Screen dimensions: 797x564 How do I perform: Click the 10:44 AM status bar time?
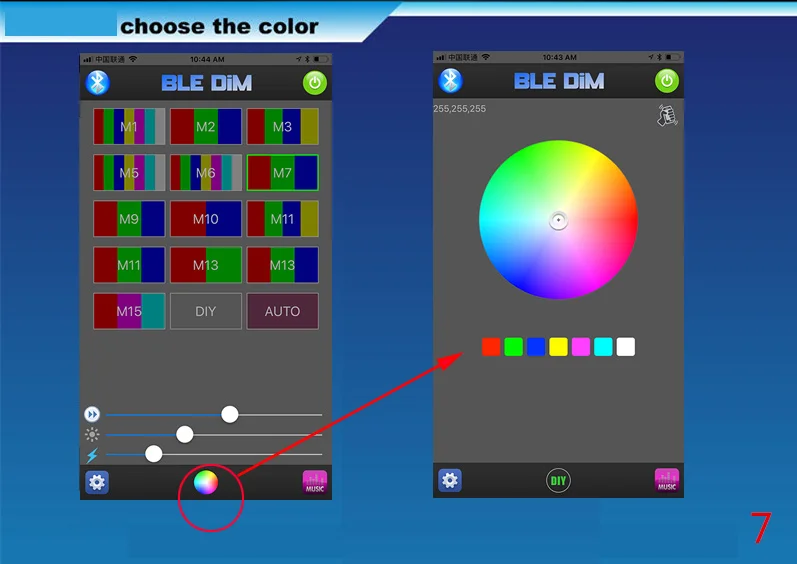pos(207,59)
